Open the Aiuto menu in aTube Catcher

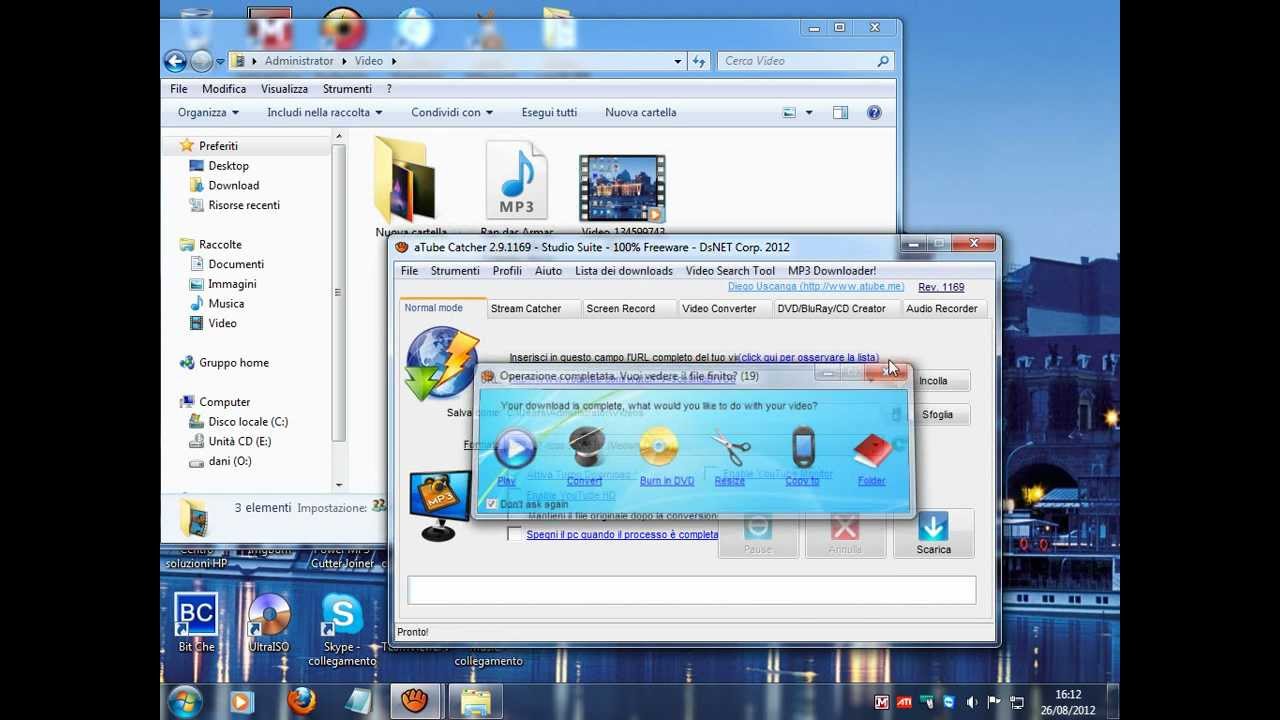pos(548,271)
